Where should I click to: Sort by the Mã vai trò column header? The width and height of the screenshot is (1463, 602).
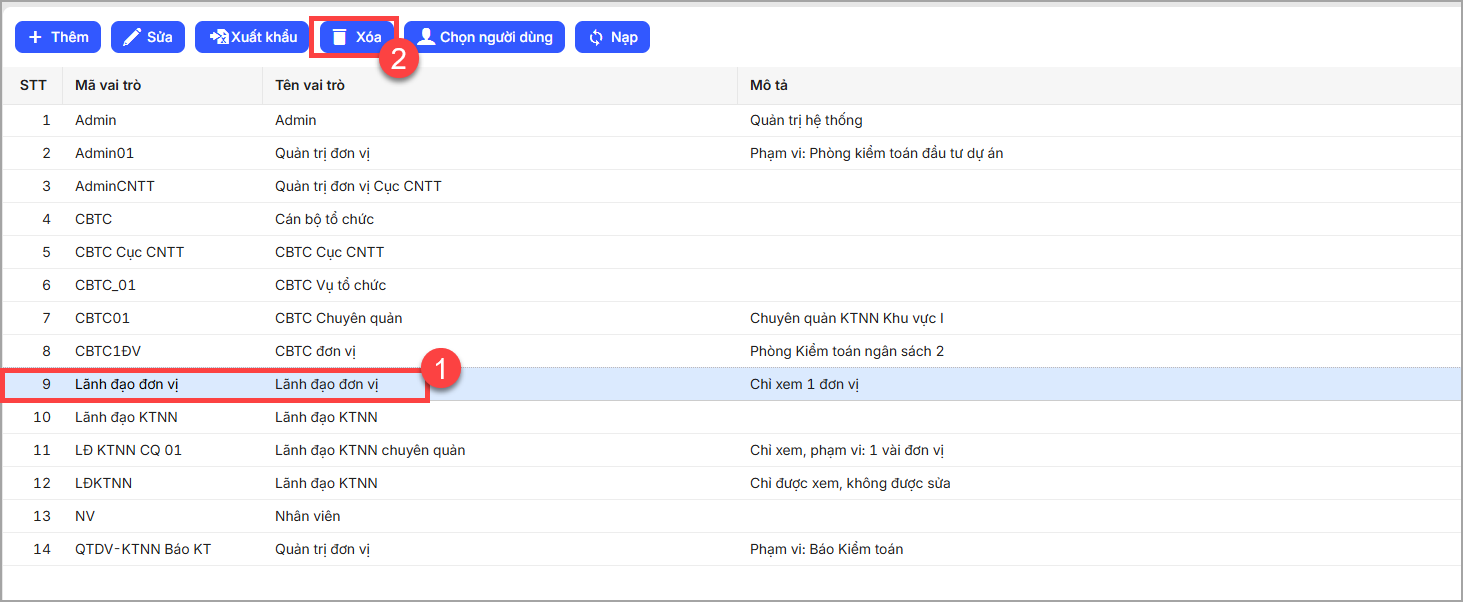click(x=108, y=85)
